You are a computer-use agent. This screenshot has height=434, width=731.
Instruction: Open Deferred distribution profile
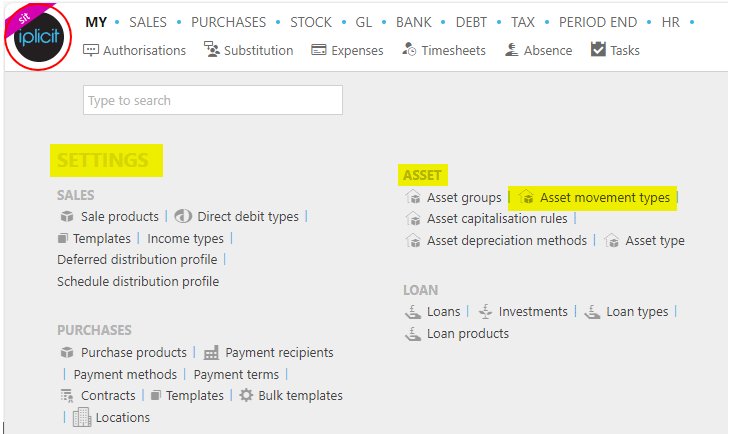(137, 260)
